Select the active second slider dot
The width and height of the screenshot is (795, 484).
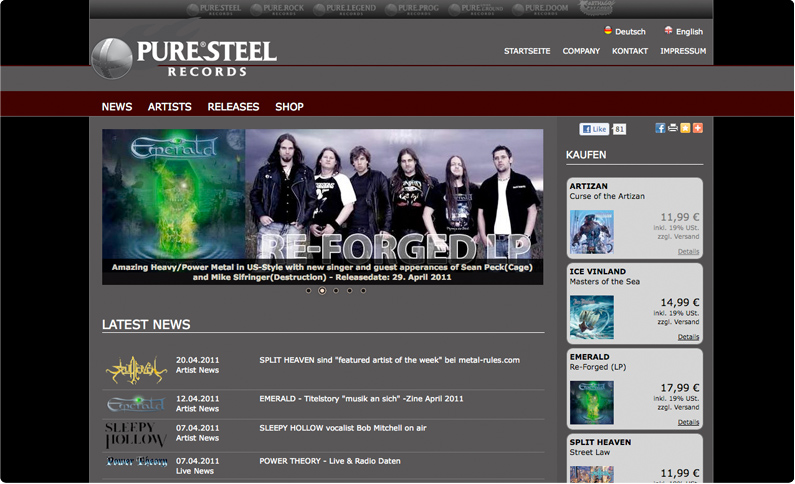tap(322, 291)
